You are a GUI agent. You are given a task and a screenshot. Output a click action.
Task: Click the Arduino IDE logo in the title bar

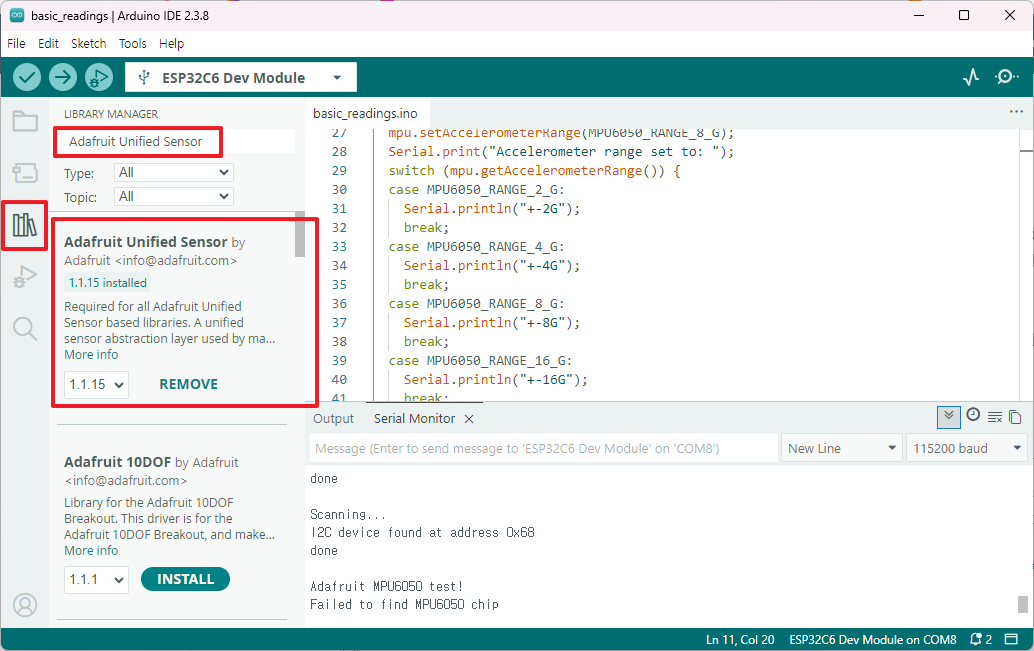16,15
